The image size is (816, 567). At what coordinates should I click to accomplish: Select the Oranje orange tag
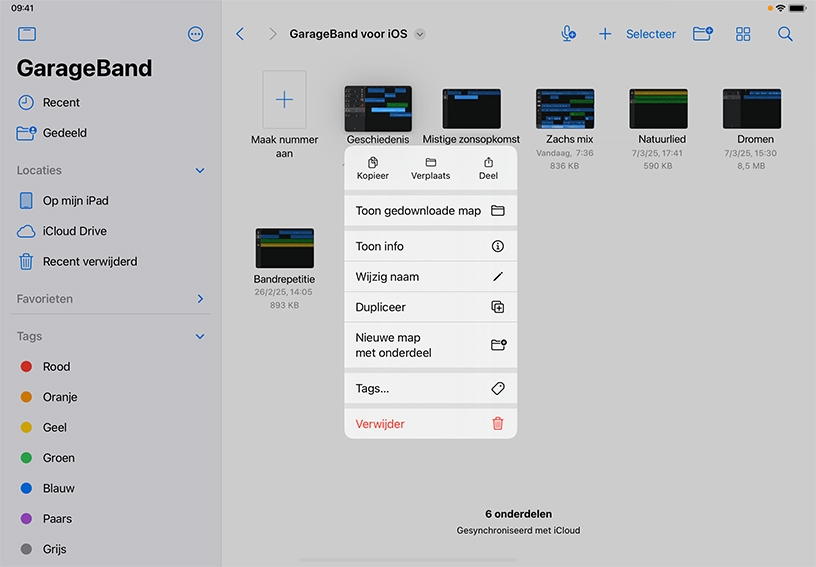(110, 397)
